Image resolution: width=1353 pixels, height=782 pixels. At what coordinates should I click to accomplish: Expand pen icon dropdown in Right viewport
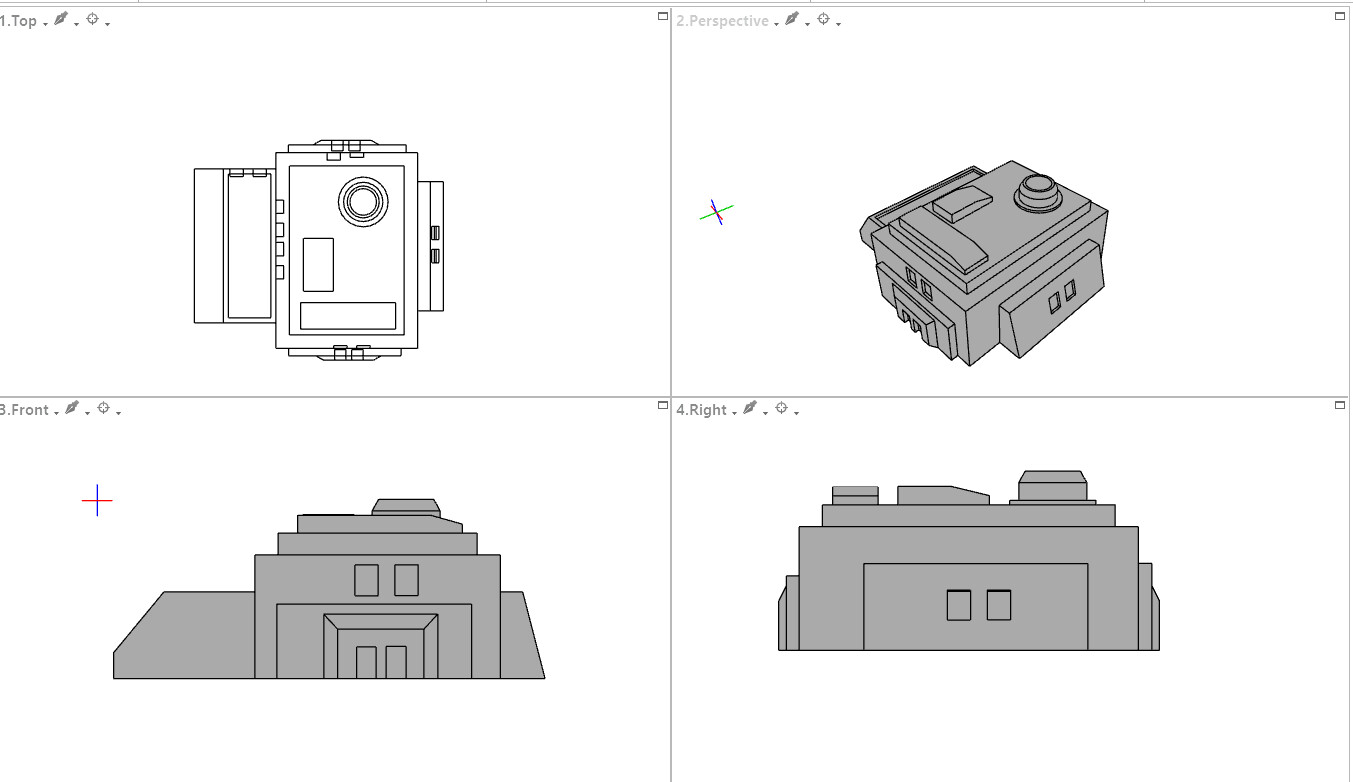point(766,413)
